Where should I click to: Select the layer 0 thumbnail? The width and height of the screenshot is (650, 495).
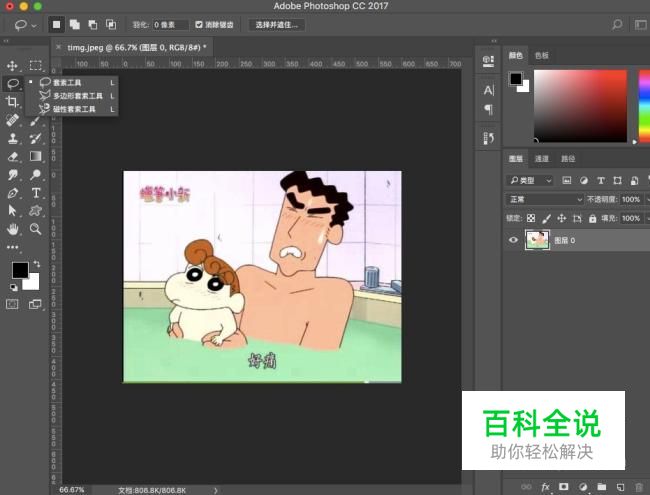537,240
